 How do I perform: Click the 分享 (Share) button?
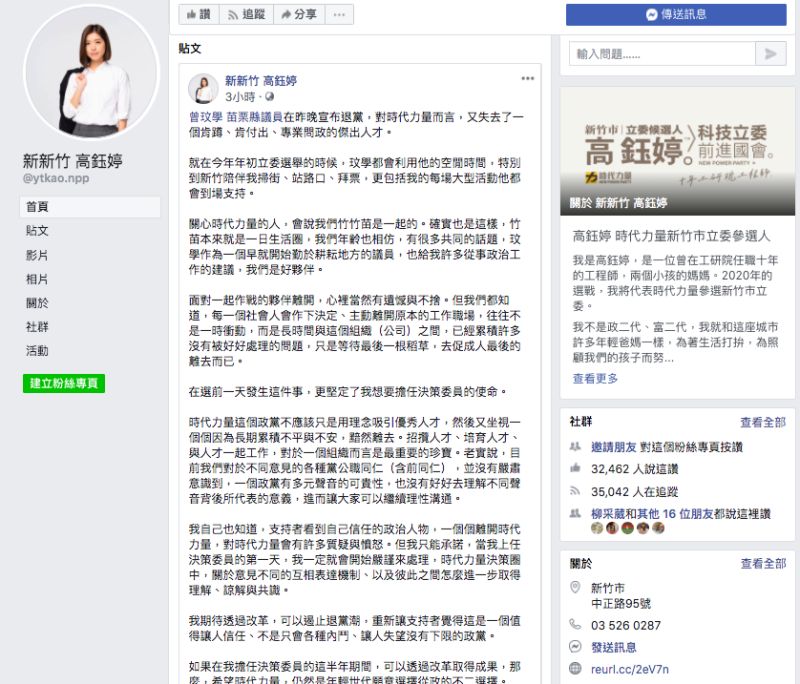pos(299,14)
